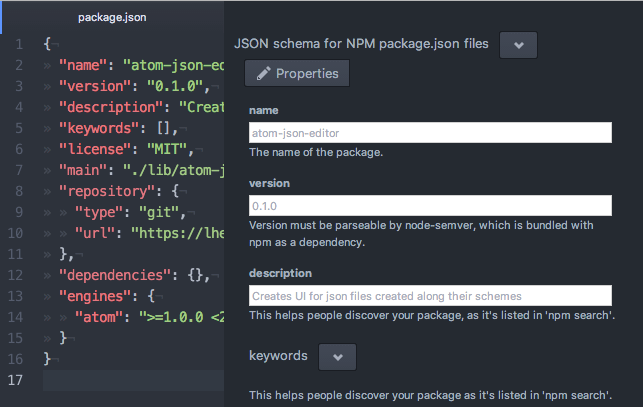
Task: Click the 'name' field label in form
Action: [x=263, y=110]
